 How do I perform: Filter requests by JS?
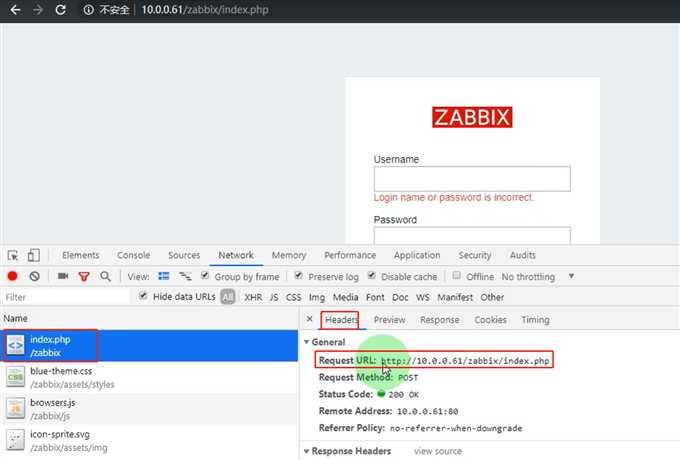coord(274,297)
